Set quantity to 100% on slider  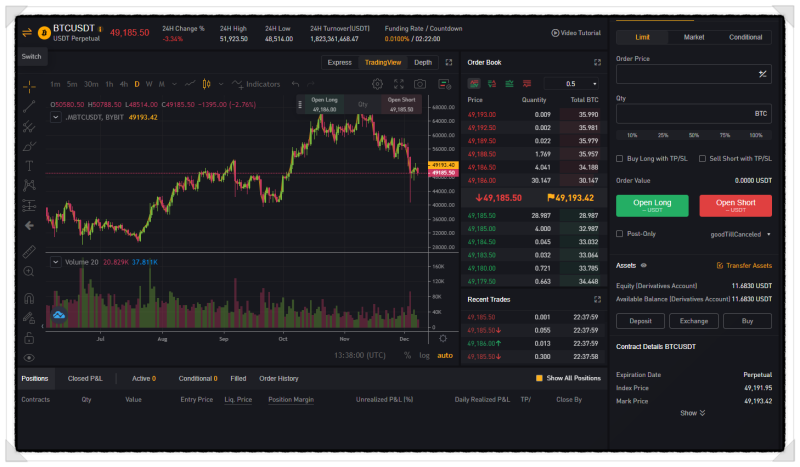point(756,135)
